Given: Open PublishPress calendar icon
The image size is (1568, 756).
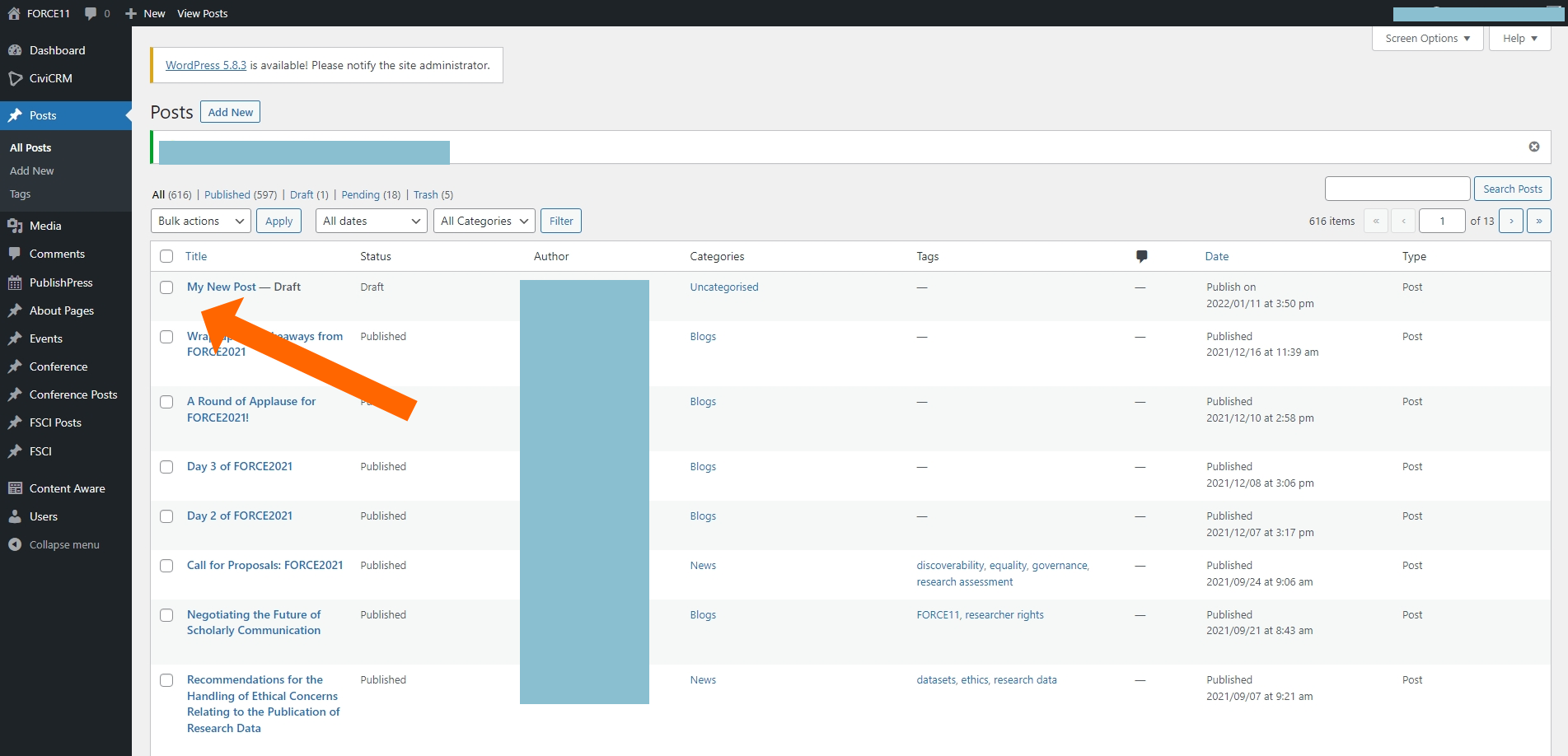Looking at the screenshot, I should tap(15, 282).
